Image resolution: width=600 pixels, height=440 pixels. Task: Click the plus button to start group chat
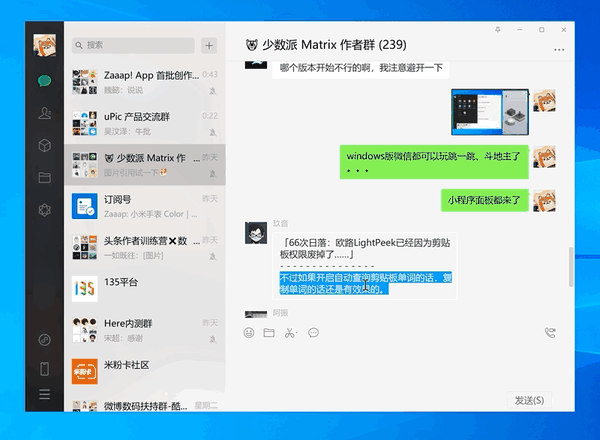pyautogui.click(x=209, y=46)
